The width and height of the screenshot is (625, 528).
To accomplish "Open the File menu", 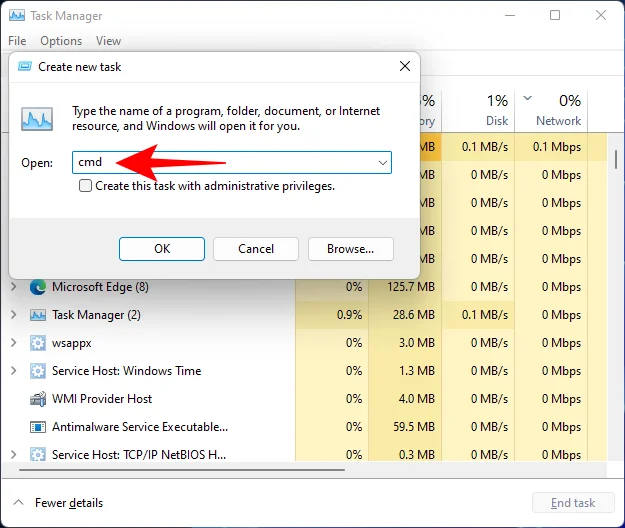I will point(17,41).
